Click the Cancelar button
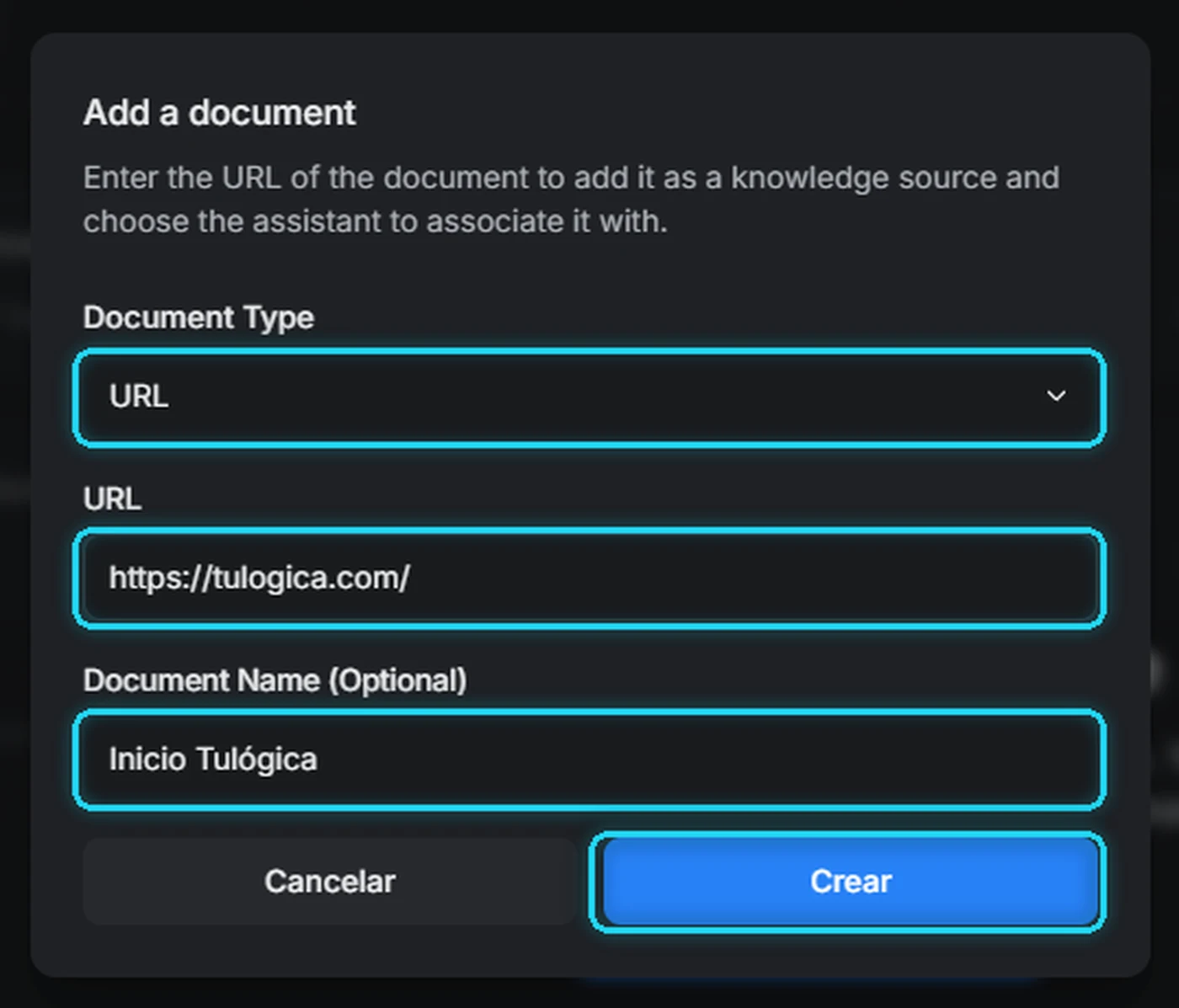This screenshot has width=1179, height=1008. click(329, 882)
